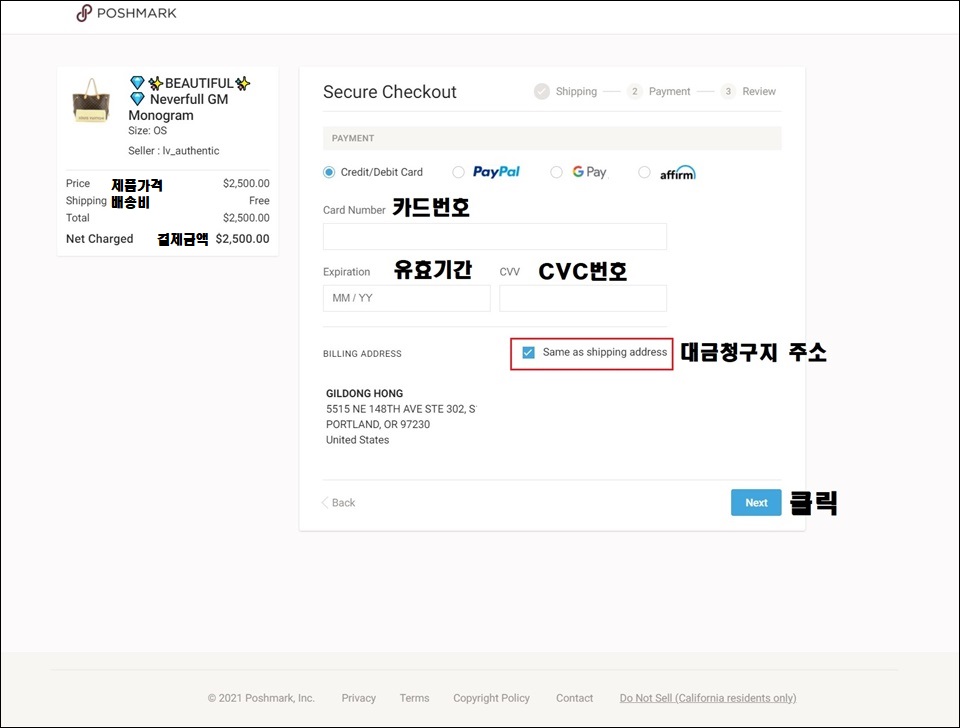The image size is (960, 728).
Task: Open the Privacy footer link
Action: tap(359, 698)
